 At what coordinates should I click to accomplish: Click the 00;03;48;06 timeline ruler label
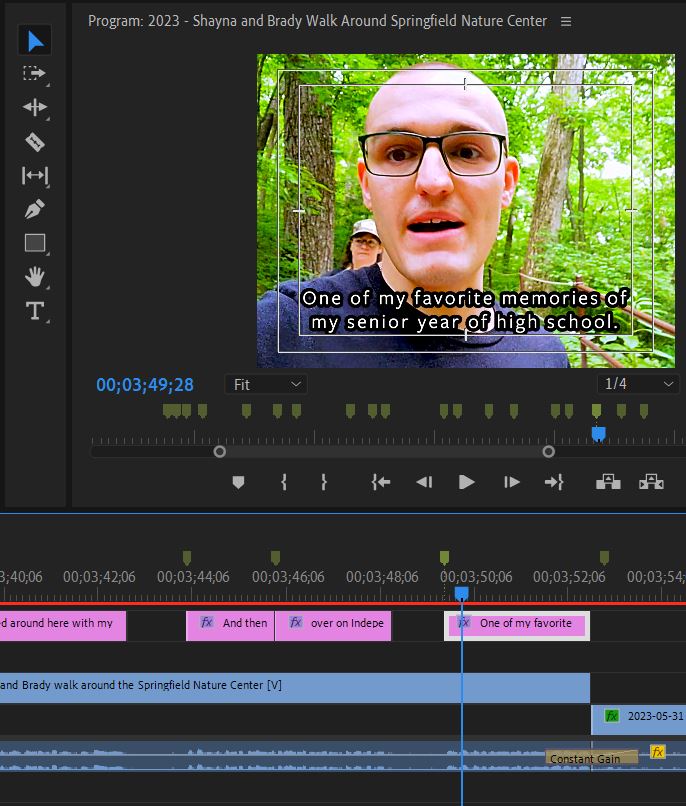tap(382, 577)
